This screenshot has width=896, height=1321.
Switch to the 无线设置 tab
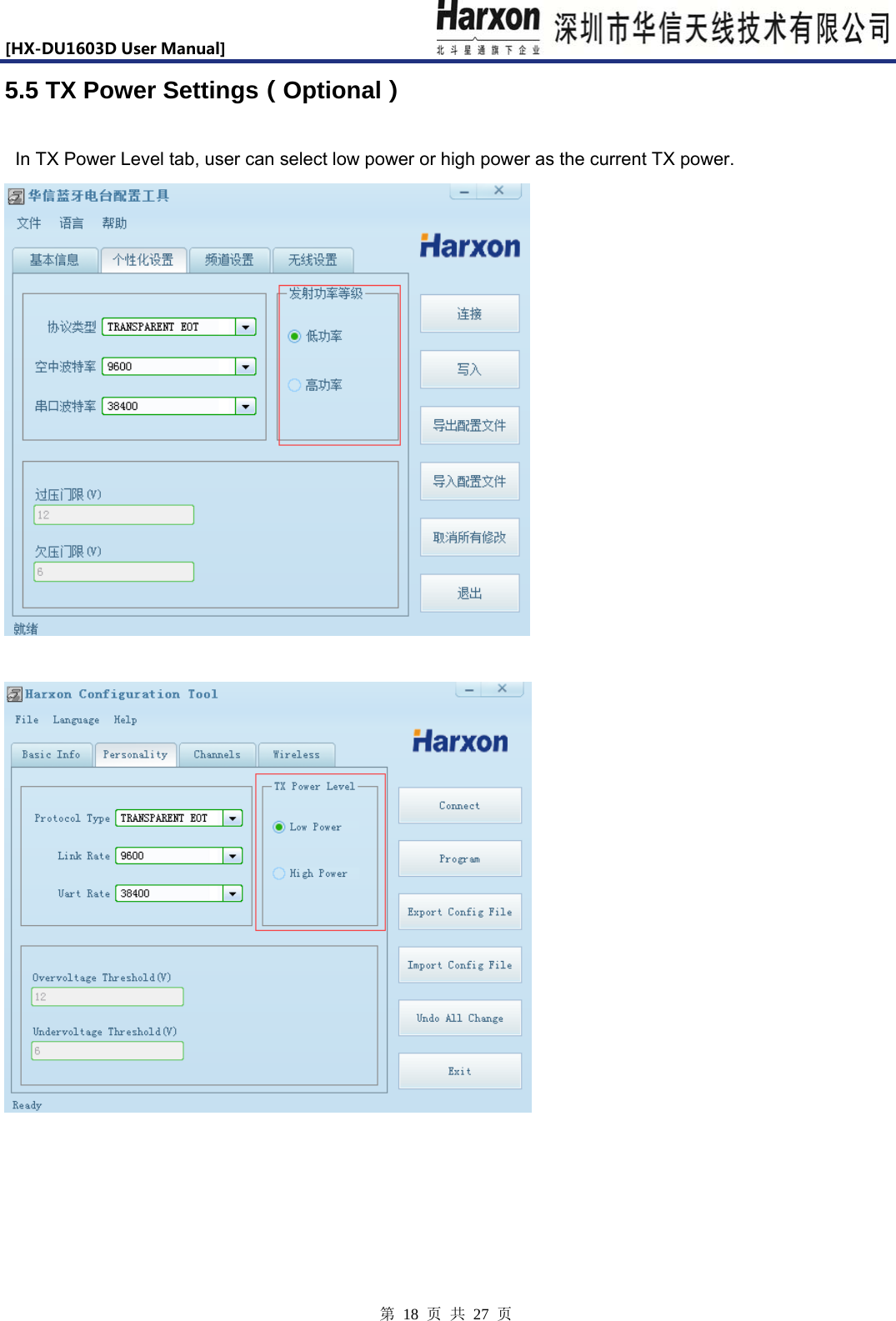click(x=313, y=260)
